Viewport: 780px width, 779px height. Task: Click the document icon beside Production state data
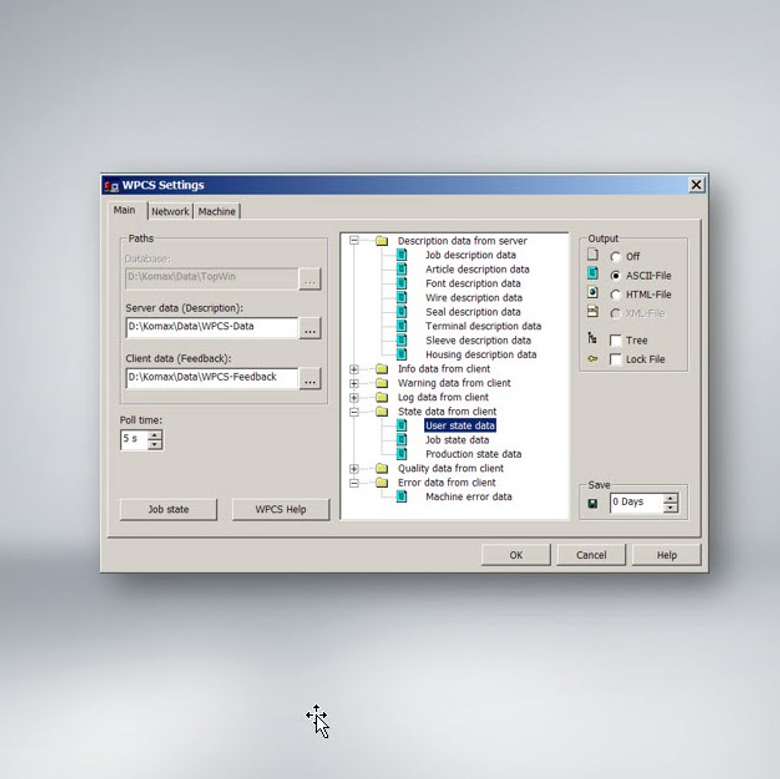tap(402, 454)
